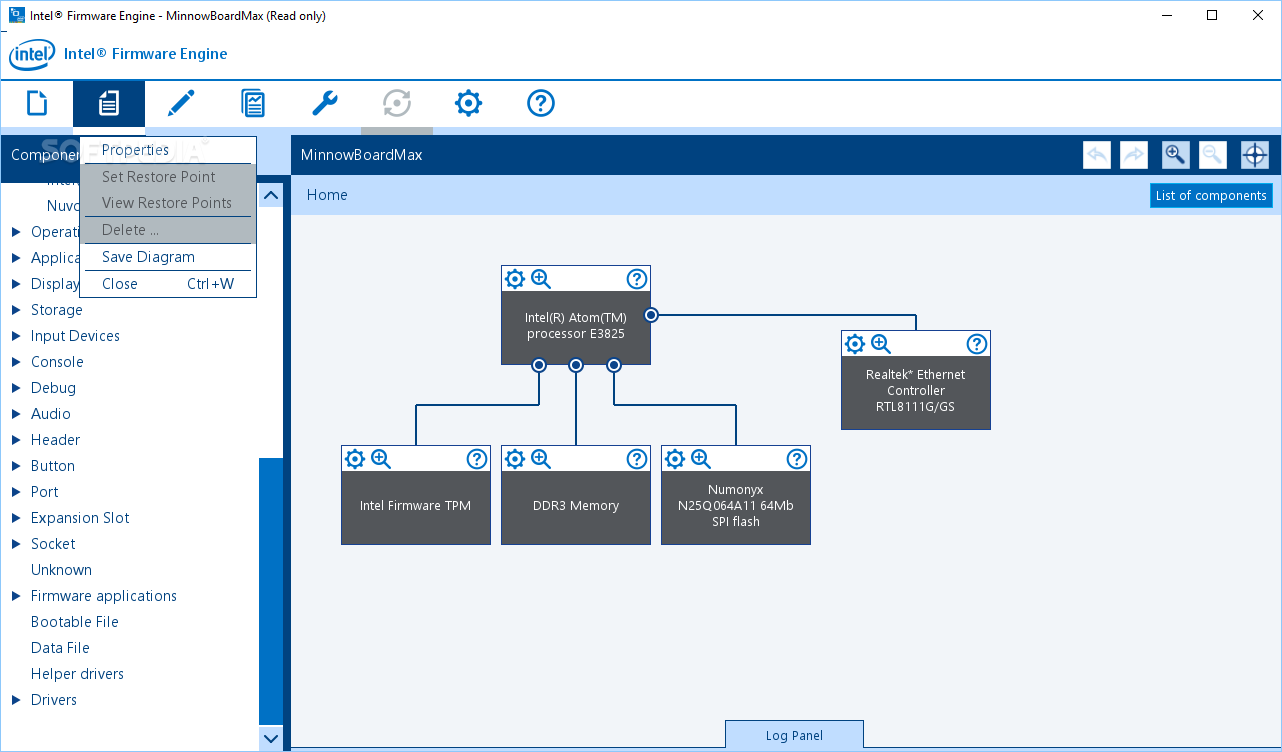Image resolution: width=1282 pixels, height=752 pixels.
Task: Select the pencil edit toolbar icon
Action: click(x=181, y=103)
